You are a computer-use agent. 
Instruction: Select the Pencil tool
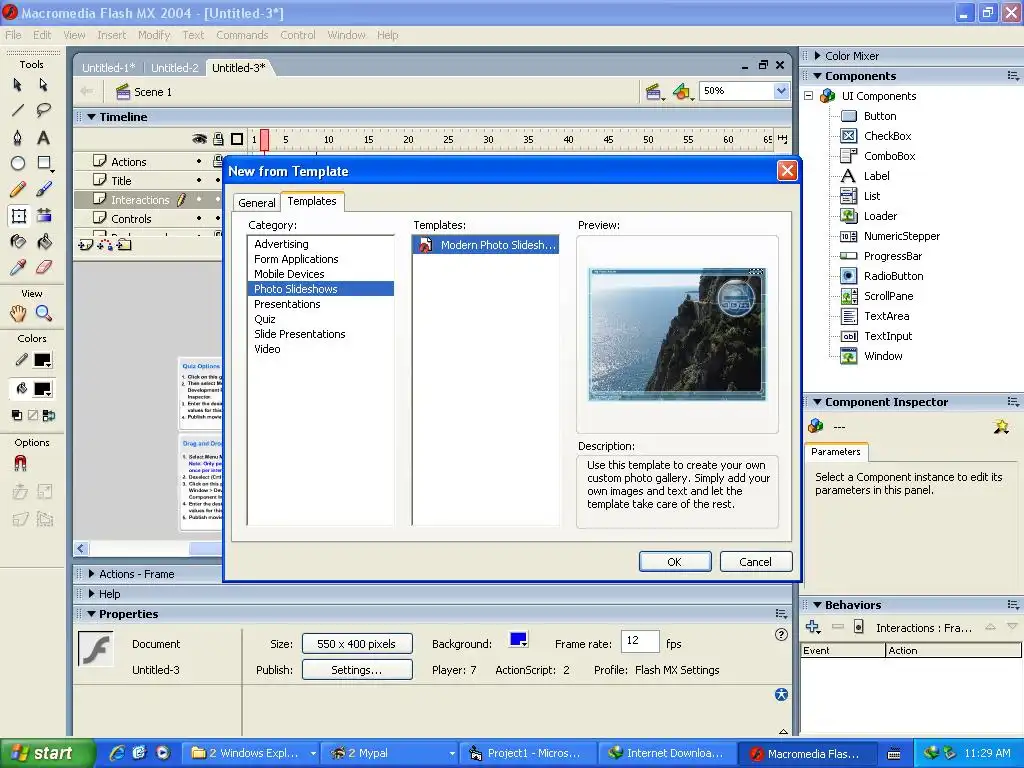[x=18, y=189]
